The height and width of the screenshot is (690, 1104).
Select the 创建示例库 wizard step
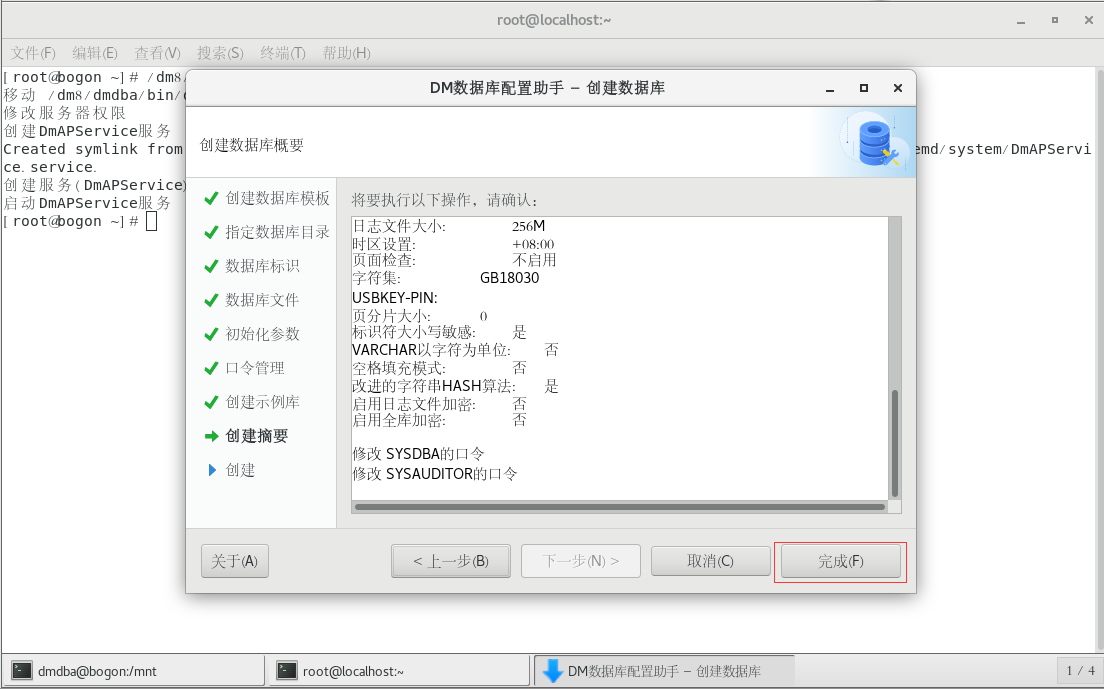tap(262, 402)
